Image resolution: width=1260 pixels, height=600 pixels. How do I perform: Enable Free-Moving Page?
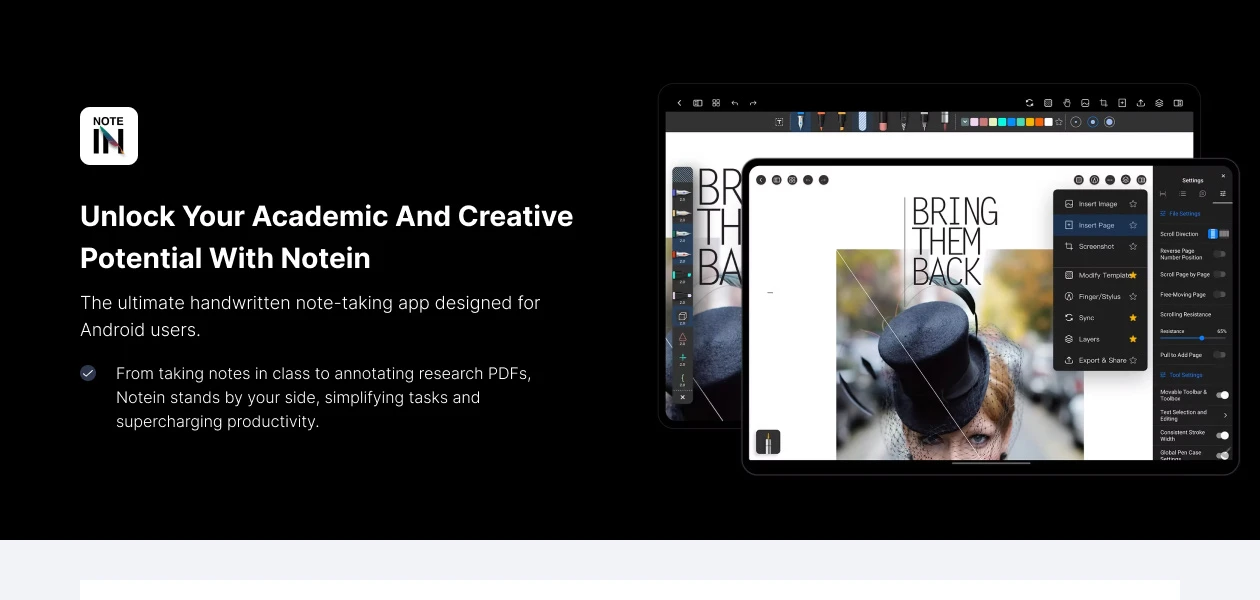click(1218, 293)
